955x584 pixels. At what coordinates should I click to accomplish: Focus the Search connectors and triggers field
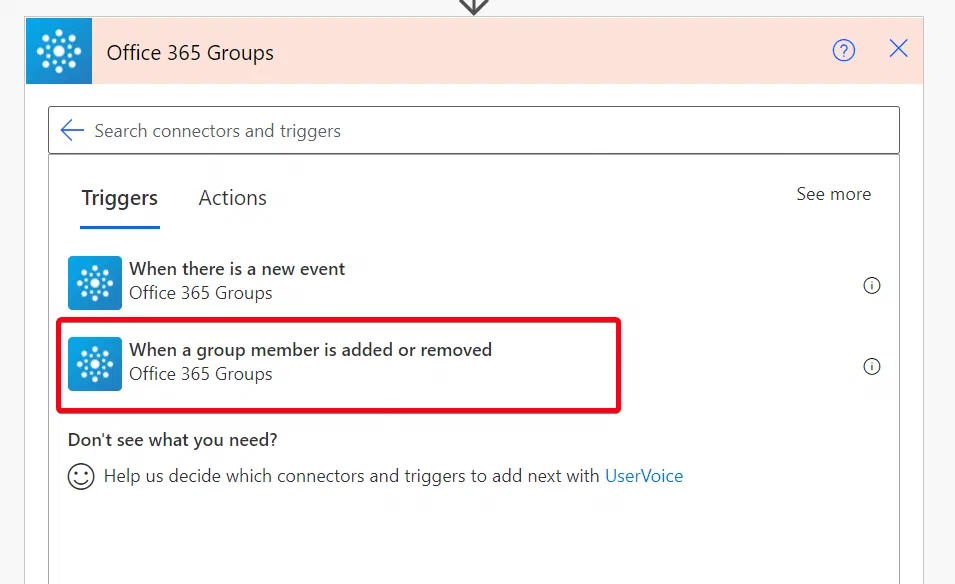coord(474,130)
